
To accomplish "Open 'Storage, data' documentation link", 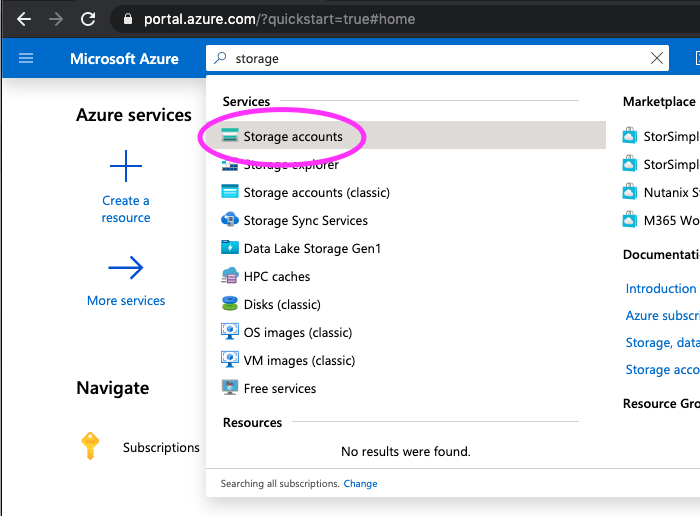I will click(x=662, y=343).
